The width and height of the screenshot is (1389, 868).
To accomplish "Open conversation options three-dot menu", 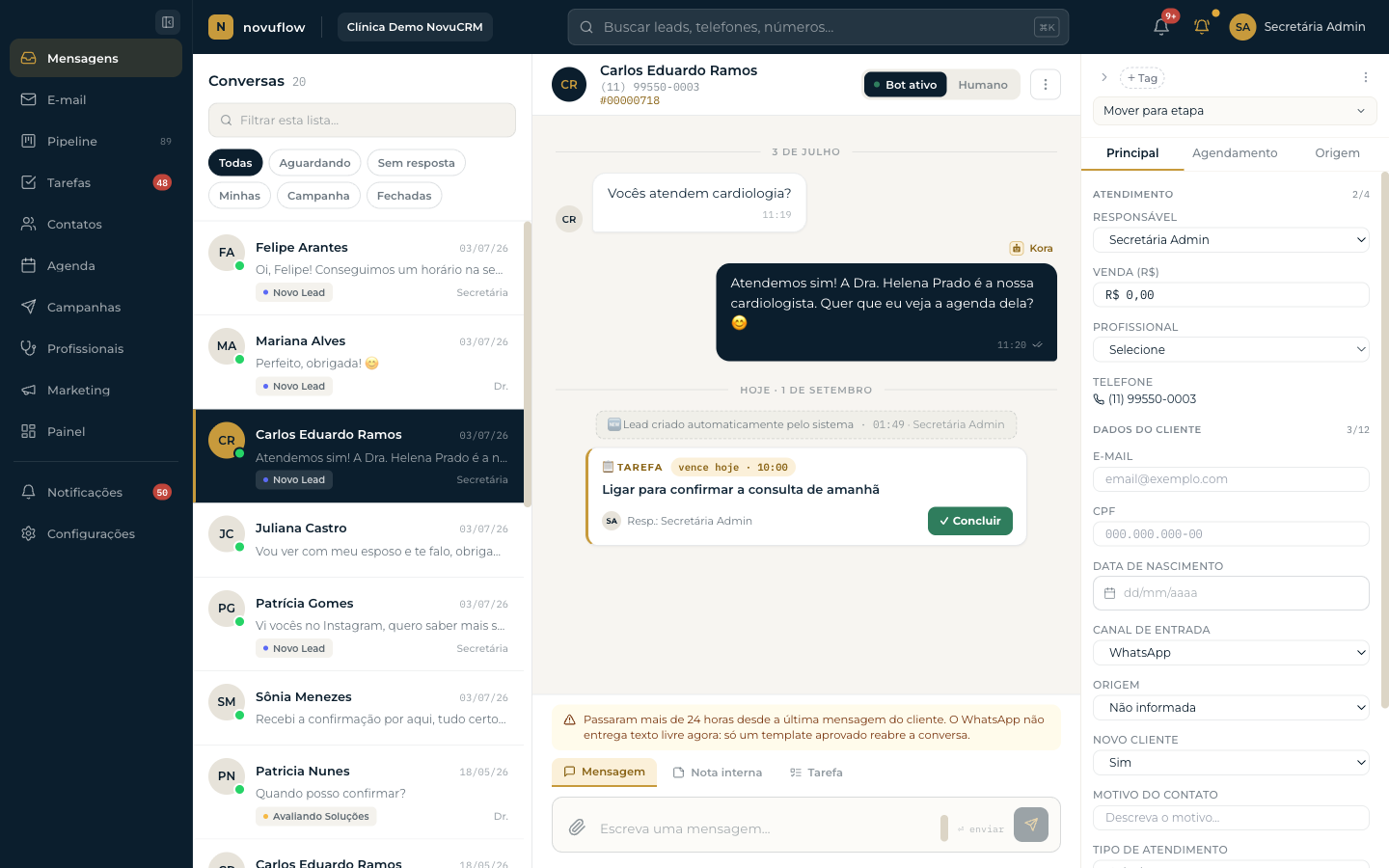I will pos(1046,85).
